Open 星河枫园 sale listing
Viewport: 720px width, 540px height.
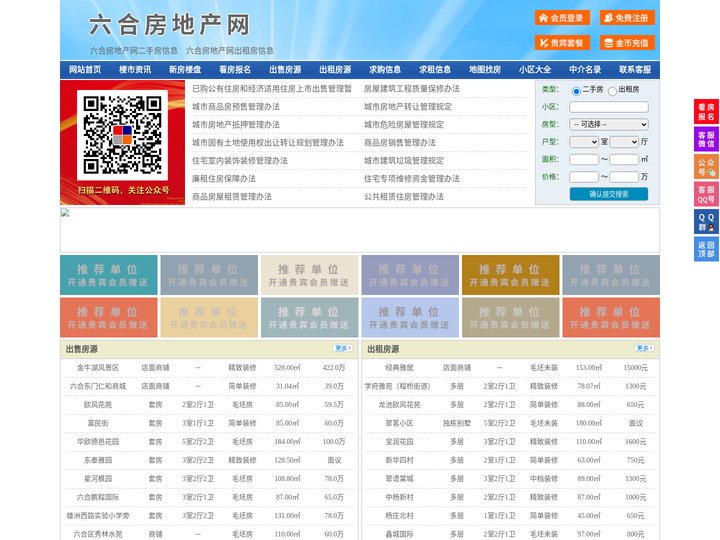click(x=98, y=478)
